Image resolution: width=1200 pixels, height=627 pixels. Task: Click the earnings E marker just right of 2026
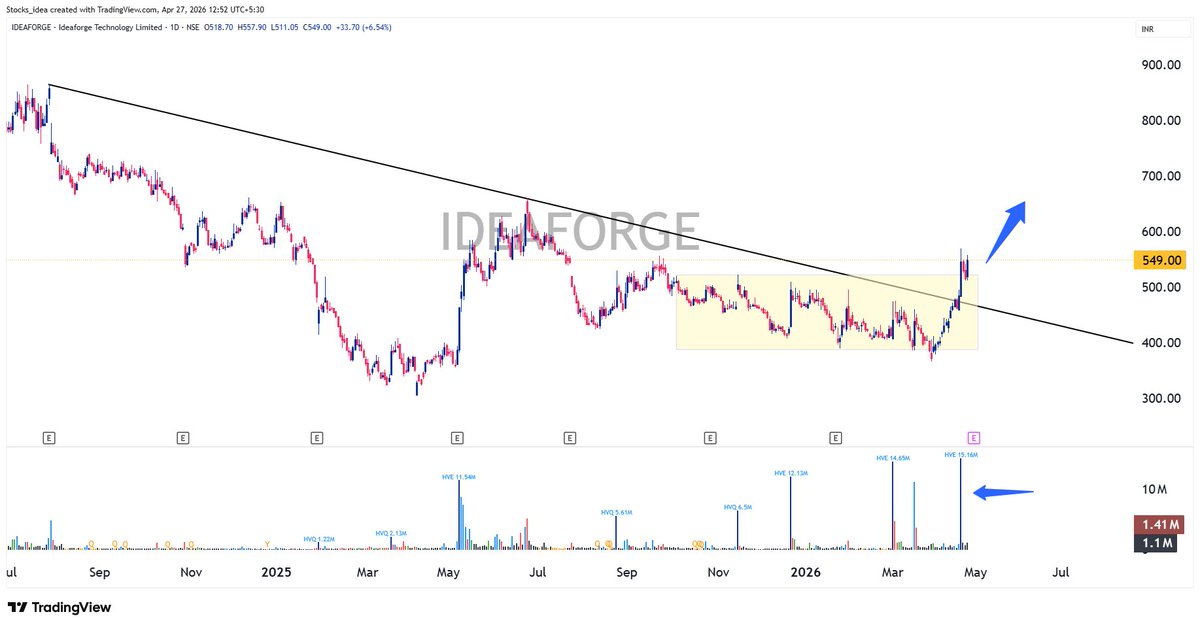(x=836, y=437)
